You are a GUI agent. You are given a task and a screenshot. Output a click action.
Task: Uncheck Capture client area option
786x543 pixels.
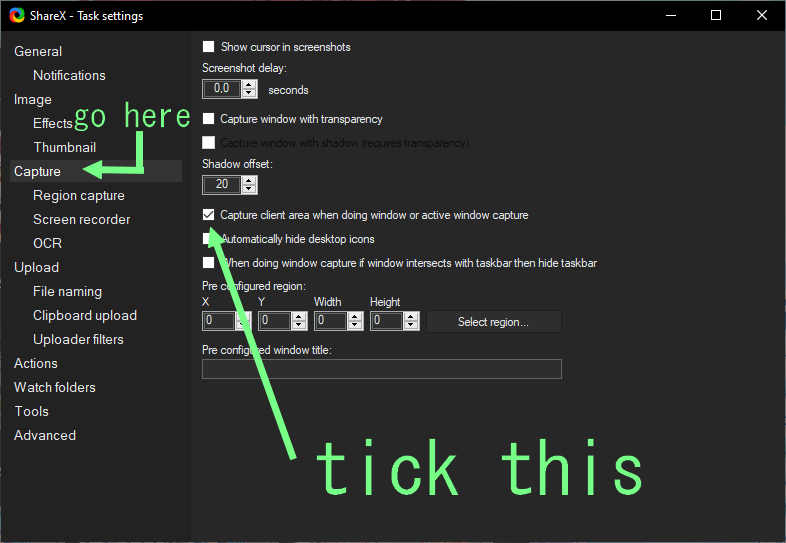209,215
